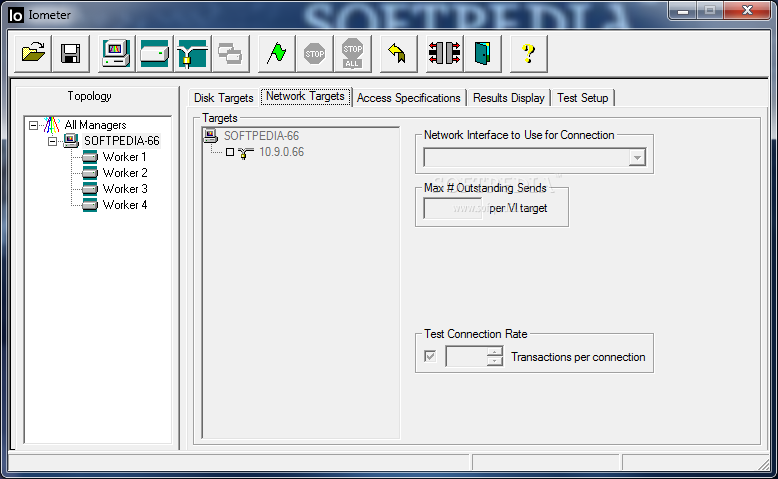
Task: Start tests with the green flag
Action: pyautogui.click(x=276, y=53)
